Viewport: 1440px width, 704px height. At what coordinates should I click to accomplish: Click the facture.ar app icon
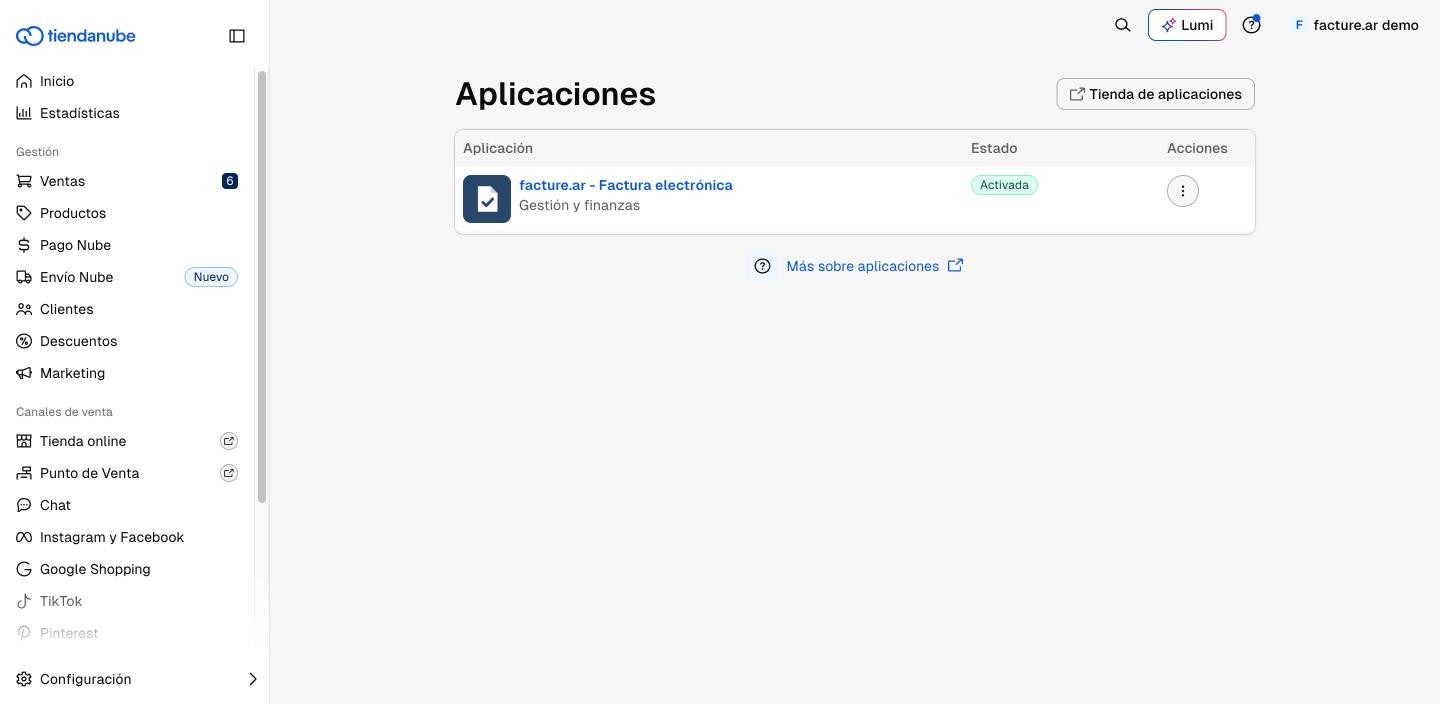coord(487,198)
